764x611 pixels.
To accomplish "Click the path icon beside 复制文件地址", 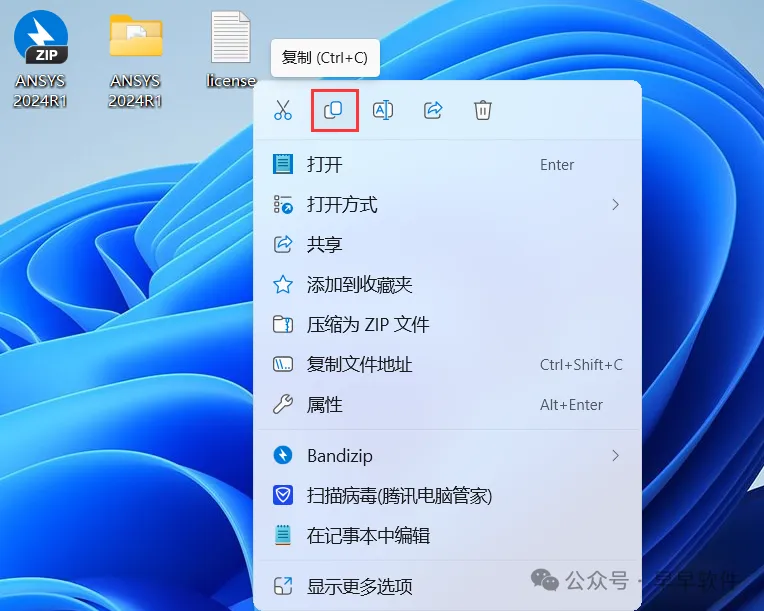I will coord(283,364).
